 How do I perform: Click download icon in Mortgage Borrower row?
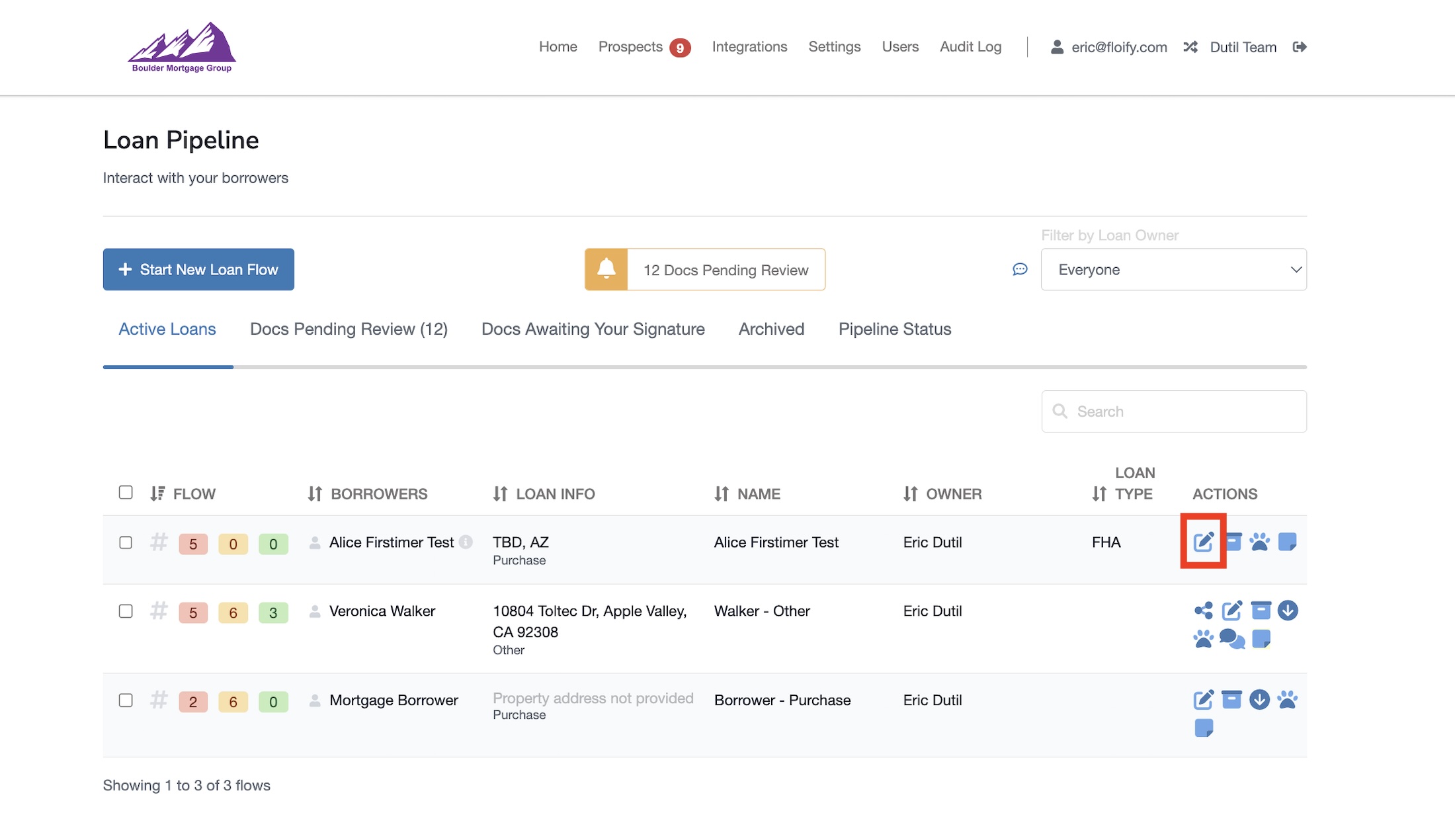pyautogui.click(x=1259, y=700)
